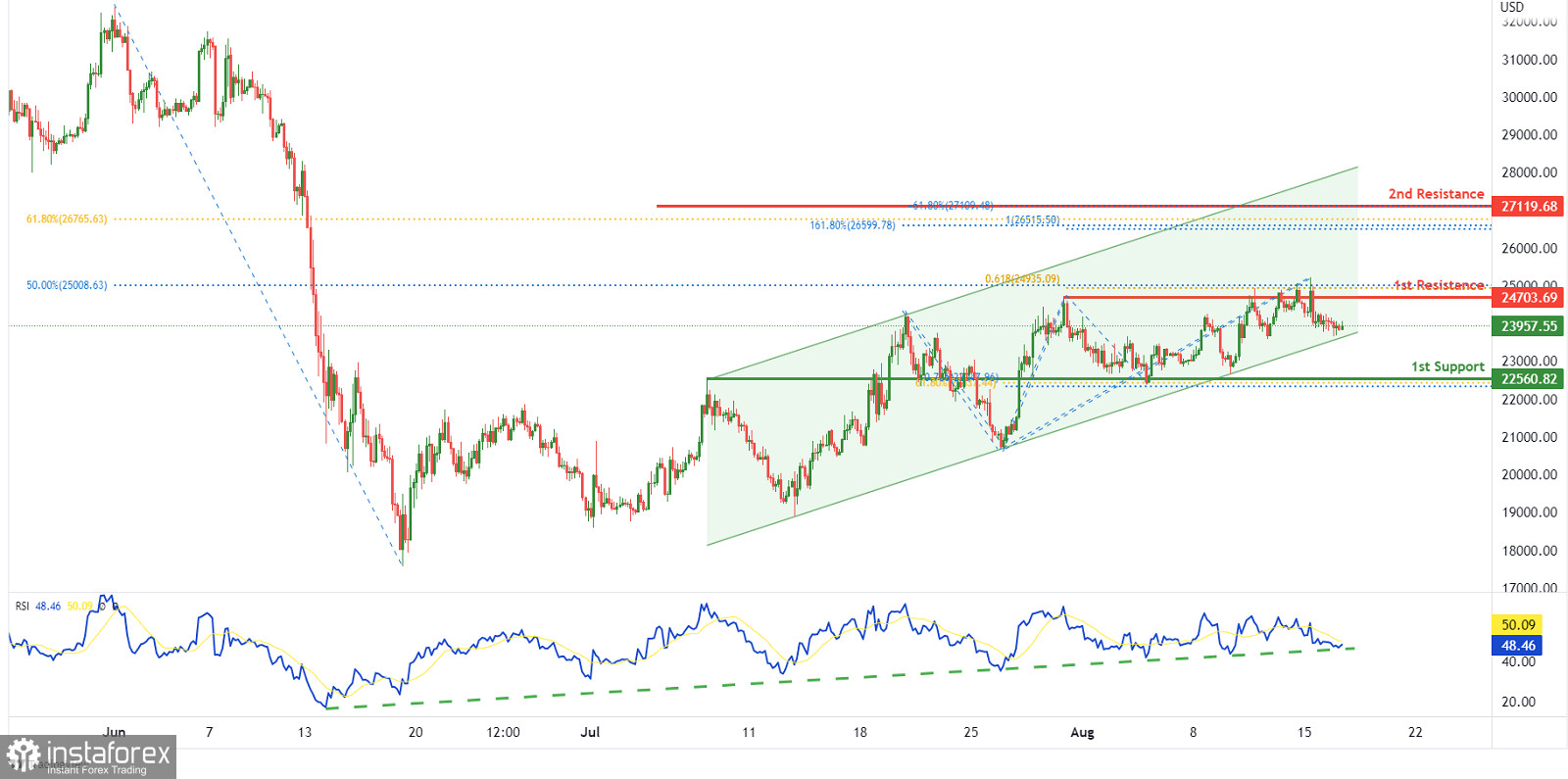Click the blue 48.46 RSI value tag
This screenshot has width=1568, height=779.
pyautogui.click(x=1517, y=646)
